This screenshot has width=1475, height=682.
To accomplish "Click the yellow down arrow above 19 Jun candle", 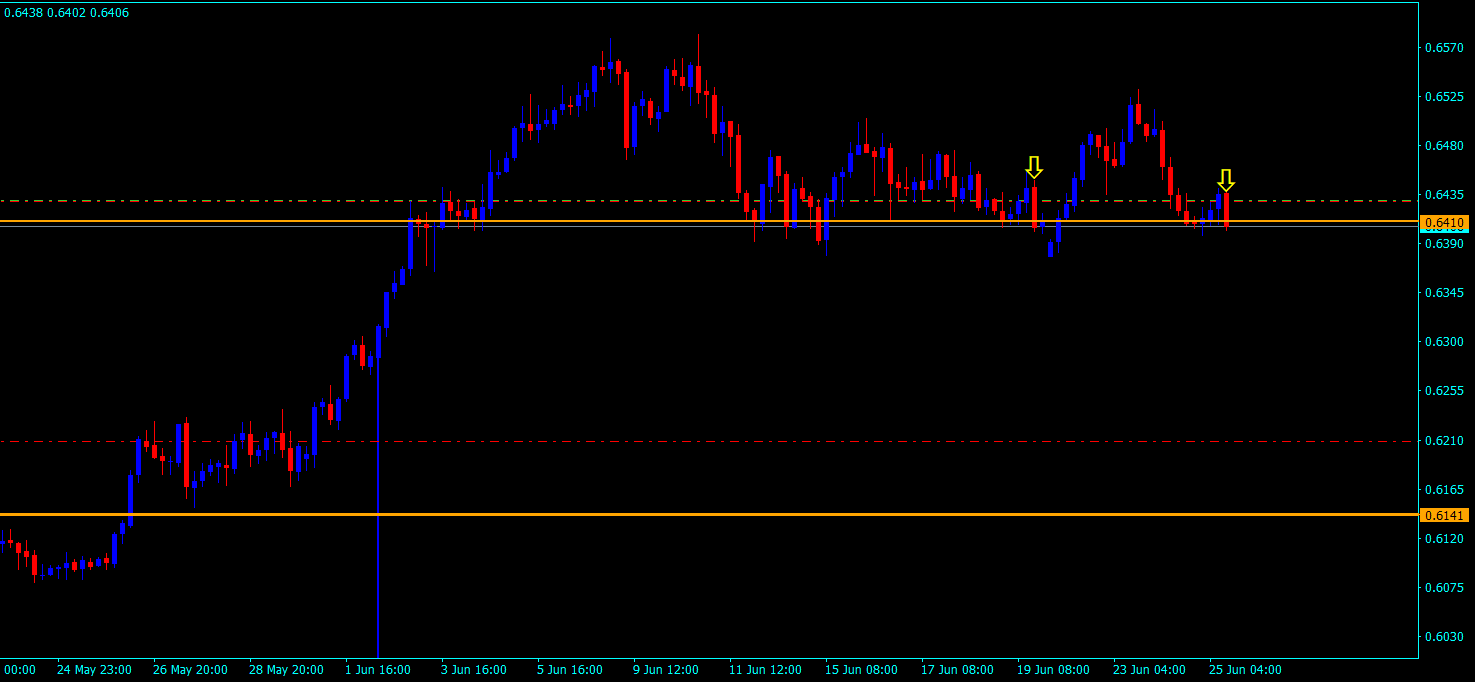I will (x=1034, y=167).
